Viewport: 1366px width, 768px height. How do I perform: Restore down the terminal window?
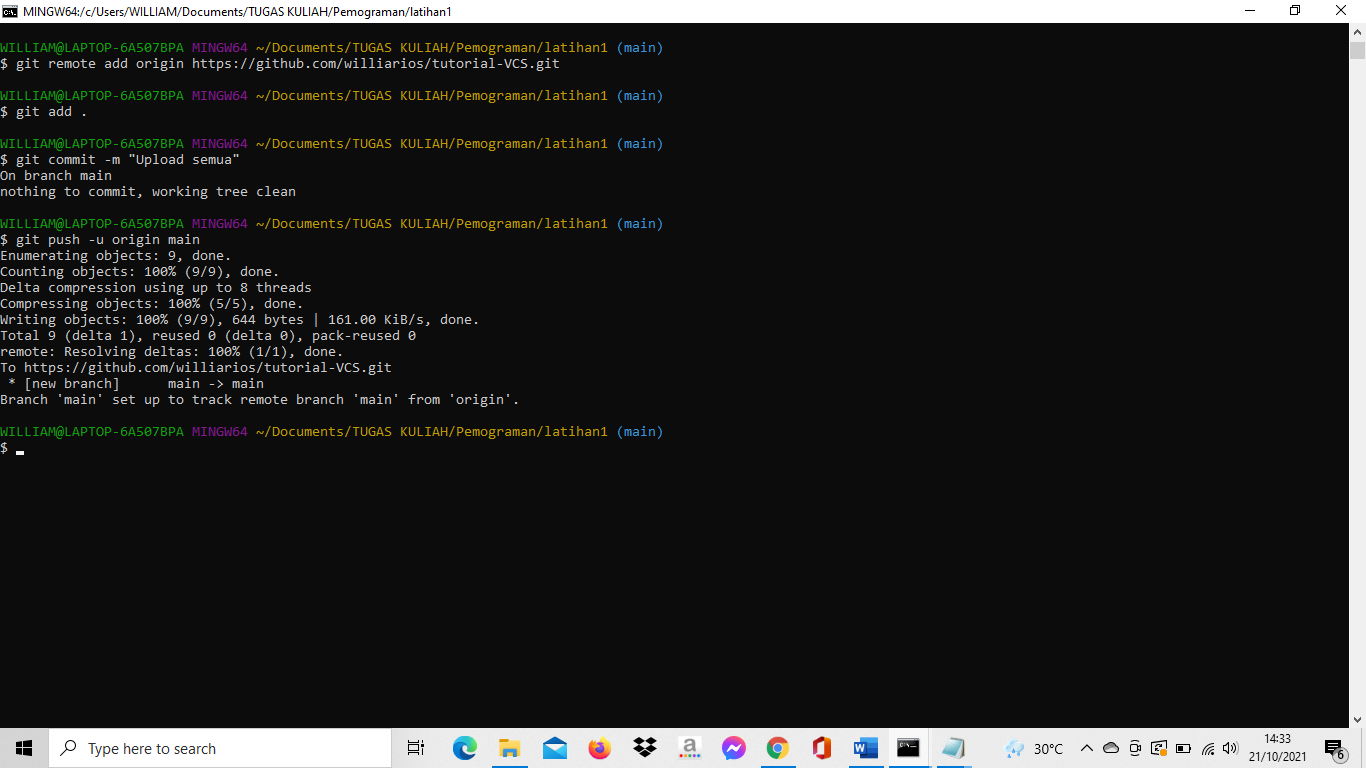pyautogui.click(x=1295, y=11)
